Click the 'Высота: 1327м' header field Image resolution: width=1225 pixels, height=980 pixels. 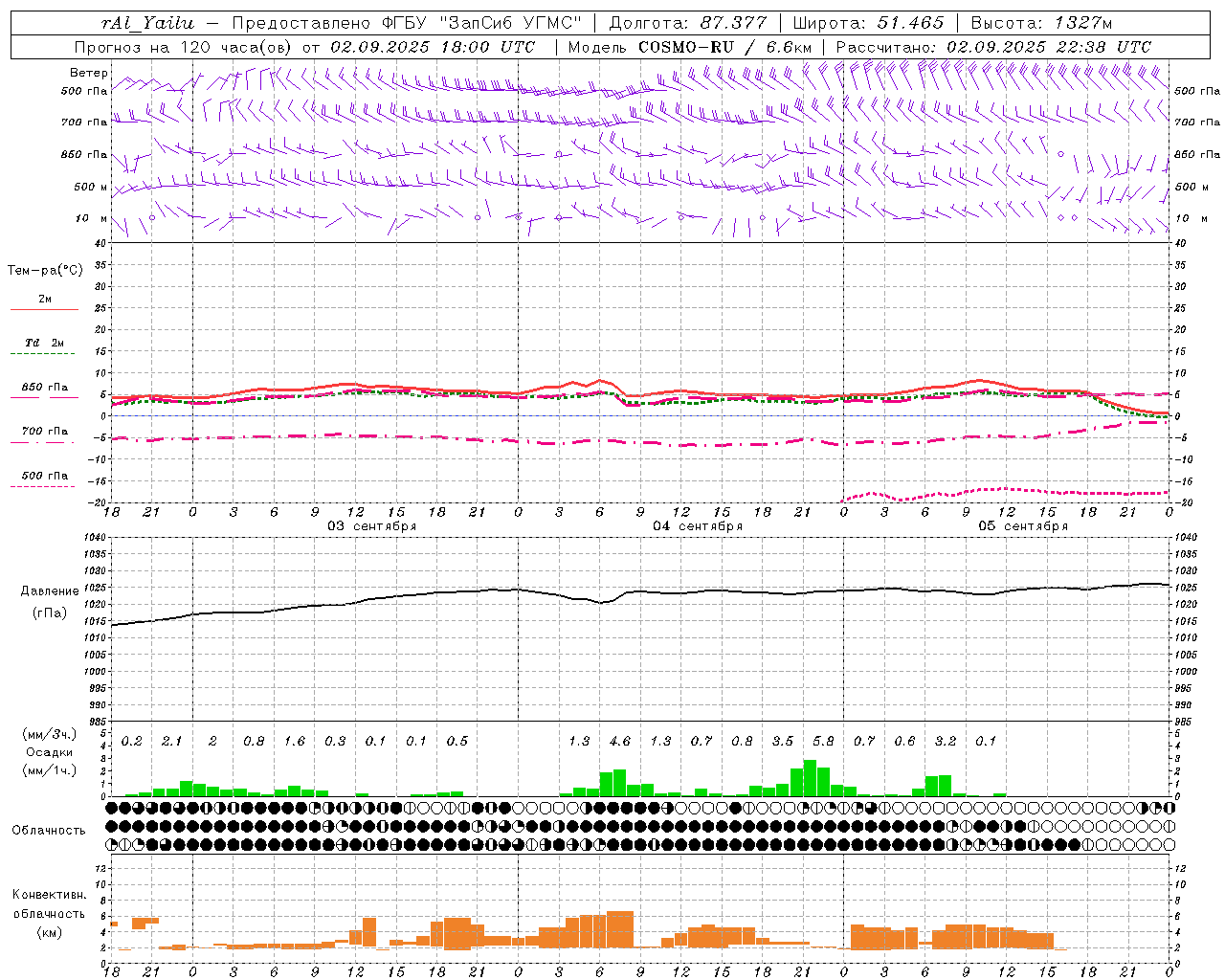(1041, 23)
